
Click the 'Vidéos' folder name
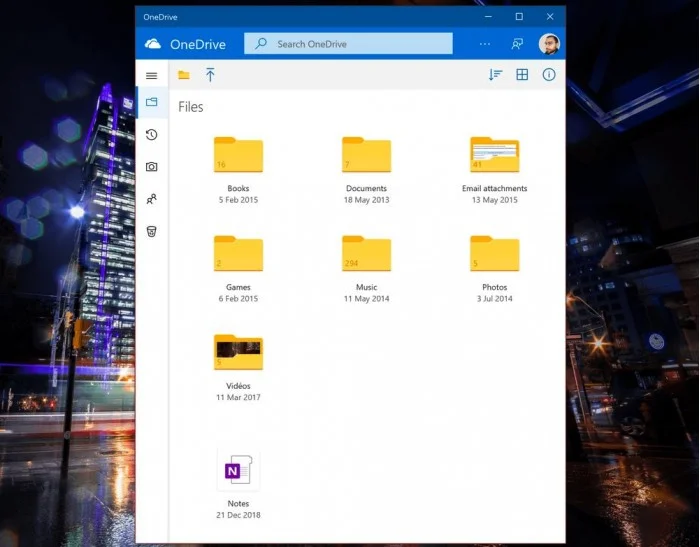coord(238,385)
